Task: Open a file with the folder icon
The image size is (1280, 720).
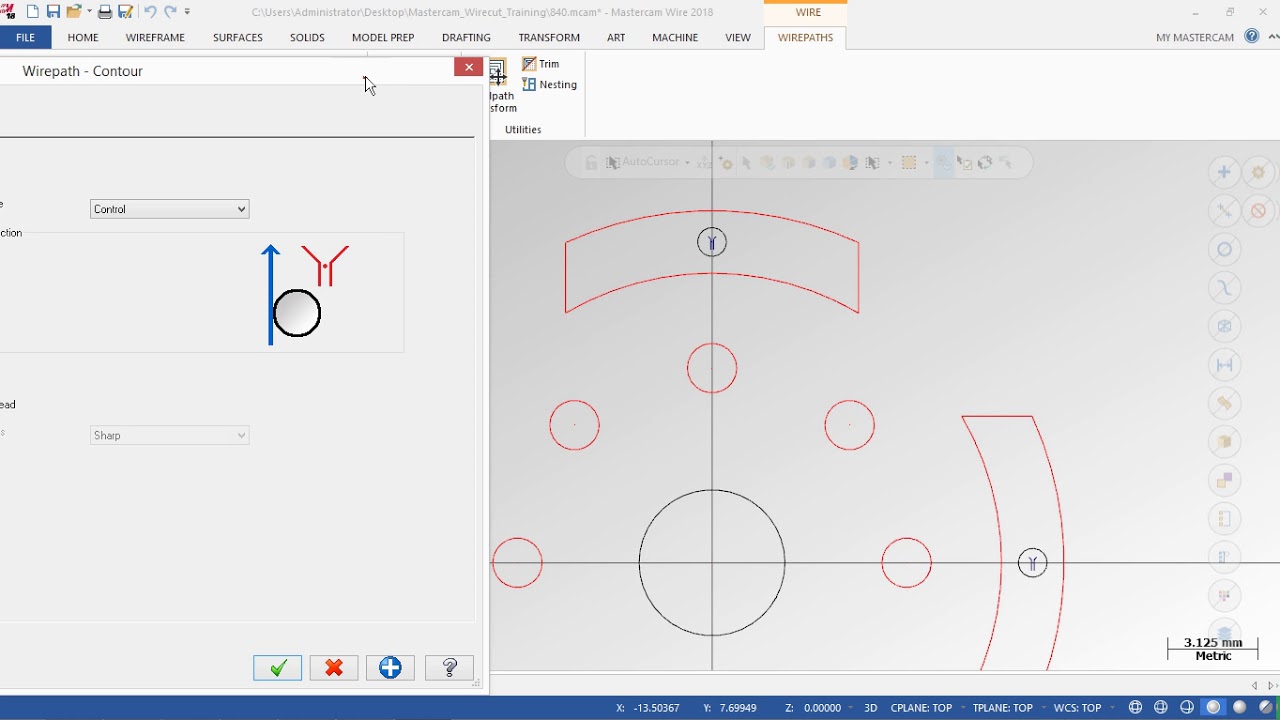Action: (x=73, y=12)
